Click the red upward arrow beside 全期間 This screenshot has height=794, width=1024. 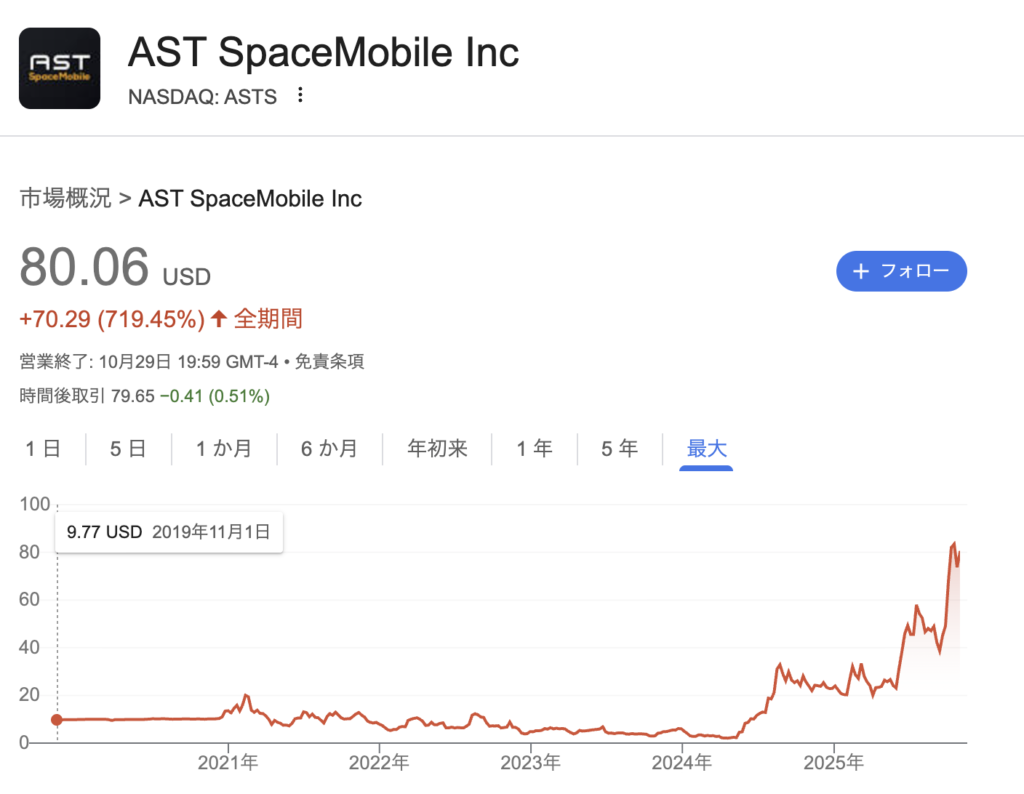coord(218,319)
